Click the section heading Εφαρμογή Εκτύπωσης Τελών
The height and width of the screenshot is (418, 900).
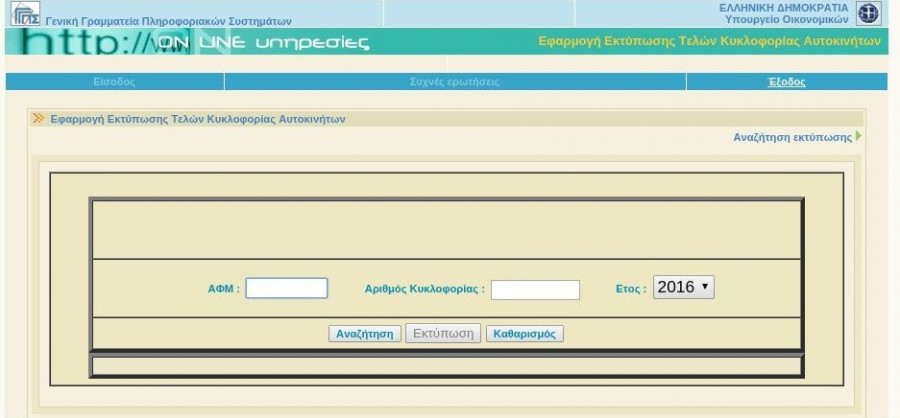pyautogui.click(x=197, y=118)
